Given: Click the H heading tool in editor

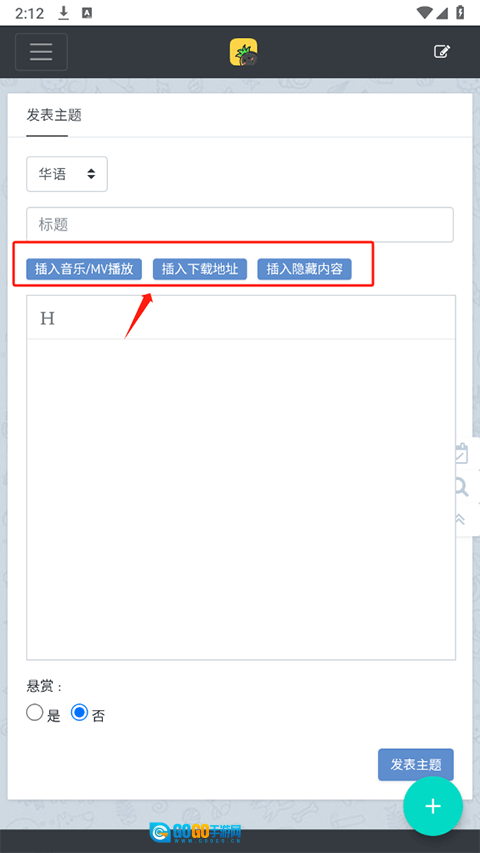Looking at the screenshot, I should 47,318.
